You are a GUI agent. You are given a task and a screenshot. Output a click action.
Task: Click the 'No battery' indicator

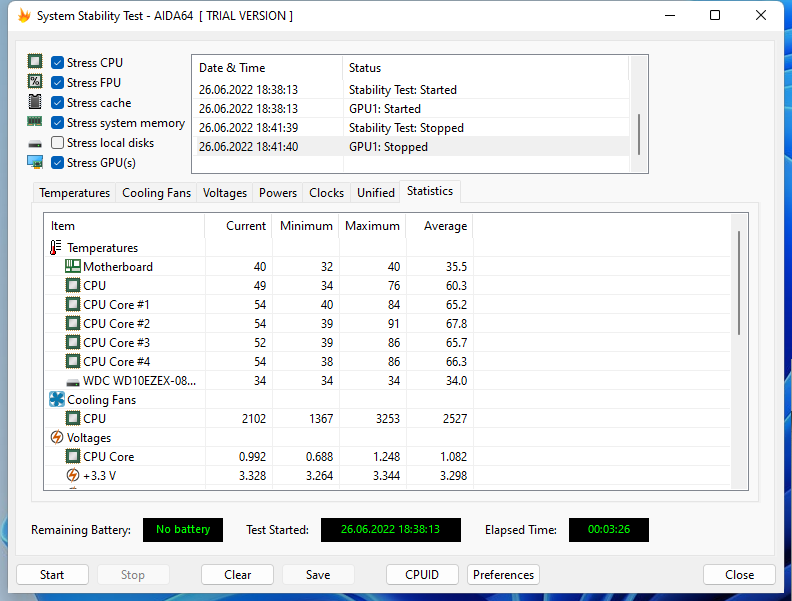183,530
